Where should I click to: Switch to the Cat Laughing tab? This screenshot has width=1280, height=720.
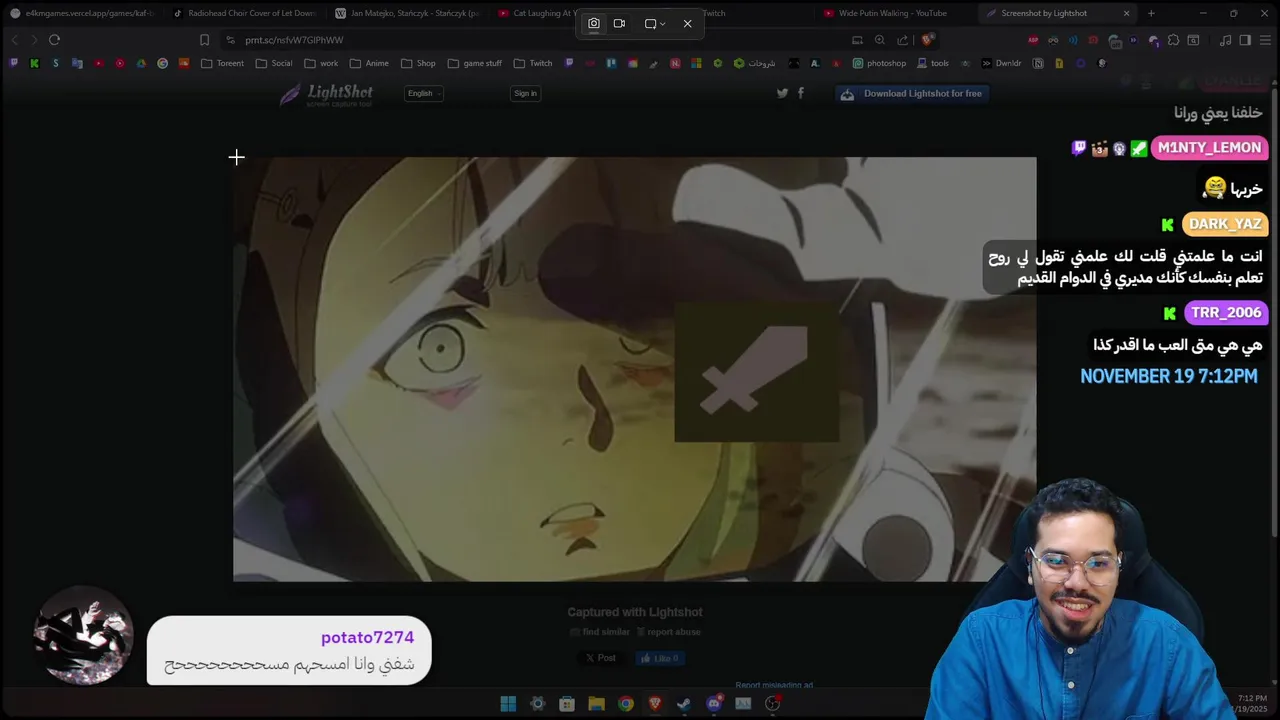coord(535,13)
